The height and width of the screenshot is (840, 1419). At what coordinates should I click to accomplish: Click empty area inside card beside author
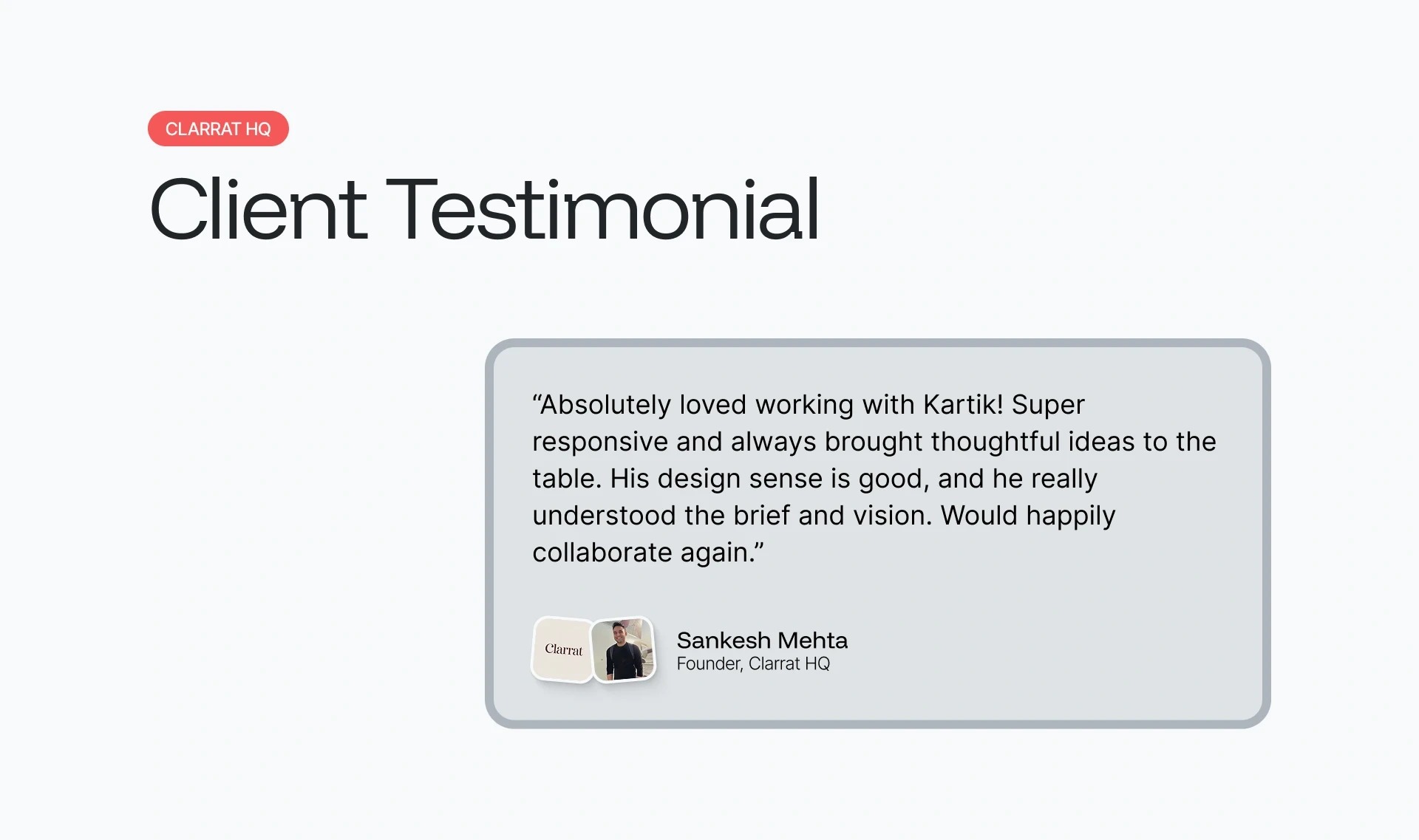point(1049,650)
